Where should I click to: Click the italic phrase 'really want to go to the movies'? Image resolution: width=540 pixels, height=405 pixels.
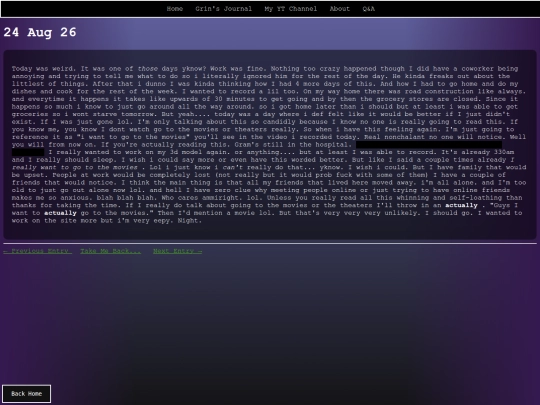75,168
